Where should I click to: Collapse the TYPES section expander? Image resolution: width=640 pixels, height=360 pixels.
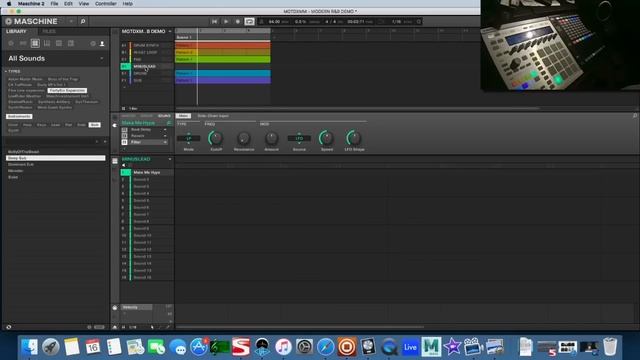[x=6, y=71]
